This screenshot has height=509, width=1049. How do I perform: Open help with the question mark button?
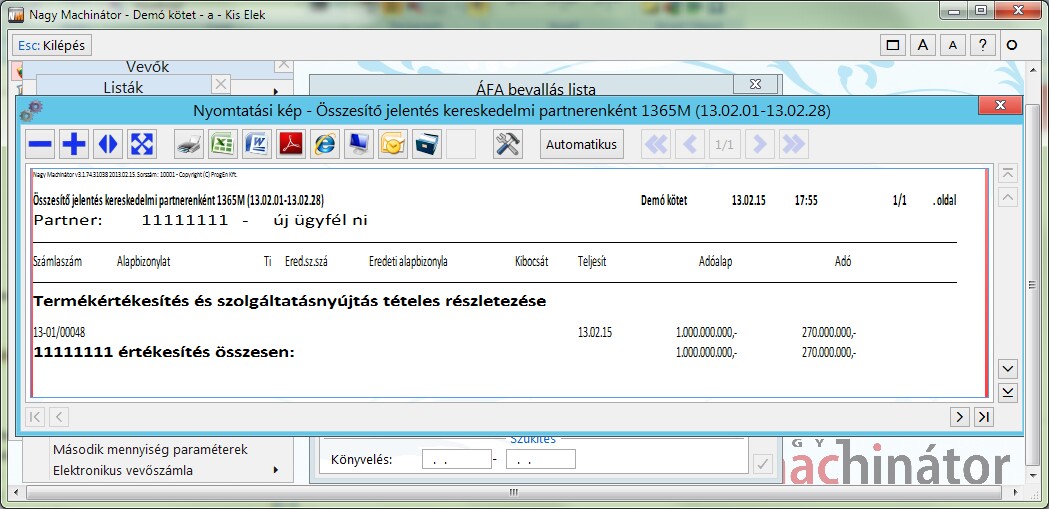coord(982,45)
